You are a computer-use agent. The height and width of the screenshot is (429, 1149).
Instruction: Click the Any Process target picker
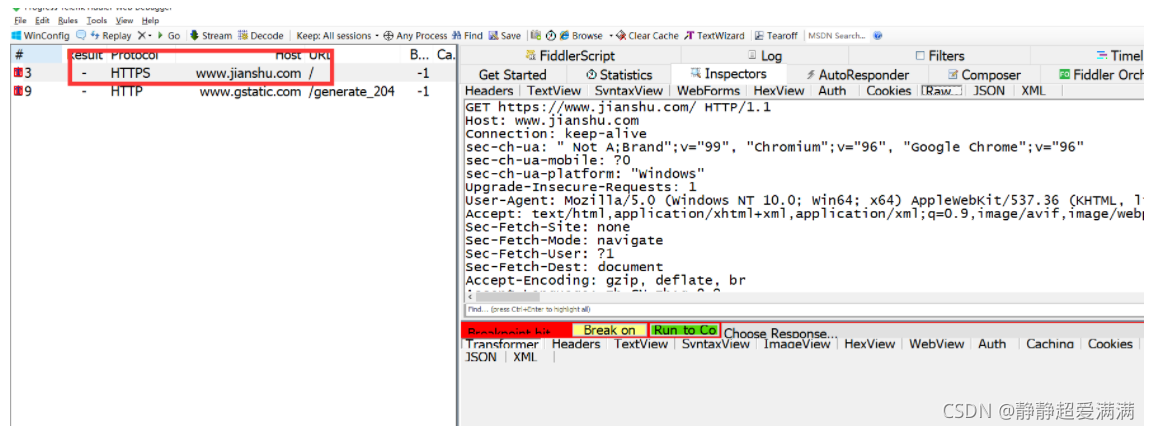click(415, 35)
